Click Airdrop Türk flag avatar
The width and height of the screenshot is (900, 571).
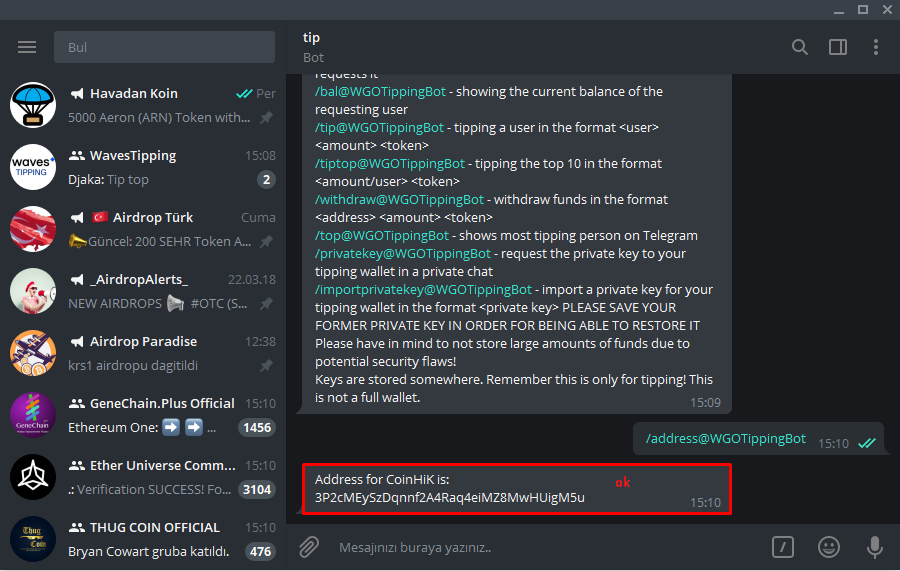point(33,229)
